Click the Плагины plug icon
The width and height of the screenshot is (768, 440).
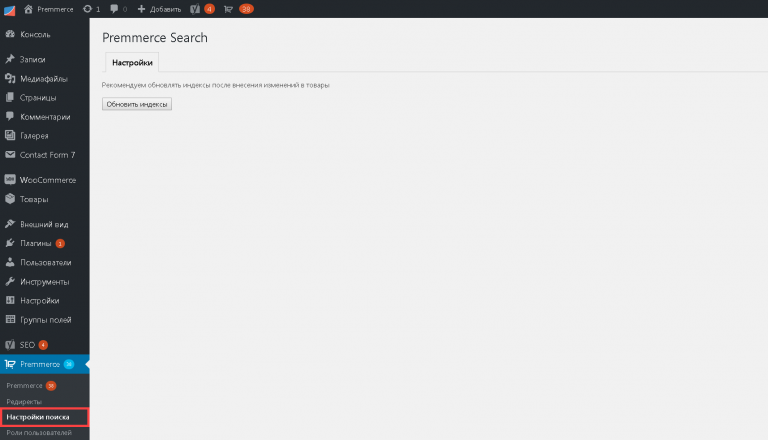(x=10, y=243)
